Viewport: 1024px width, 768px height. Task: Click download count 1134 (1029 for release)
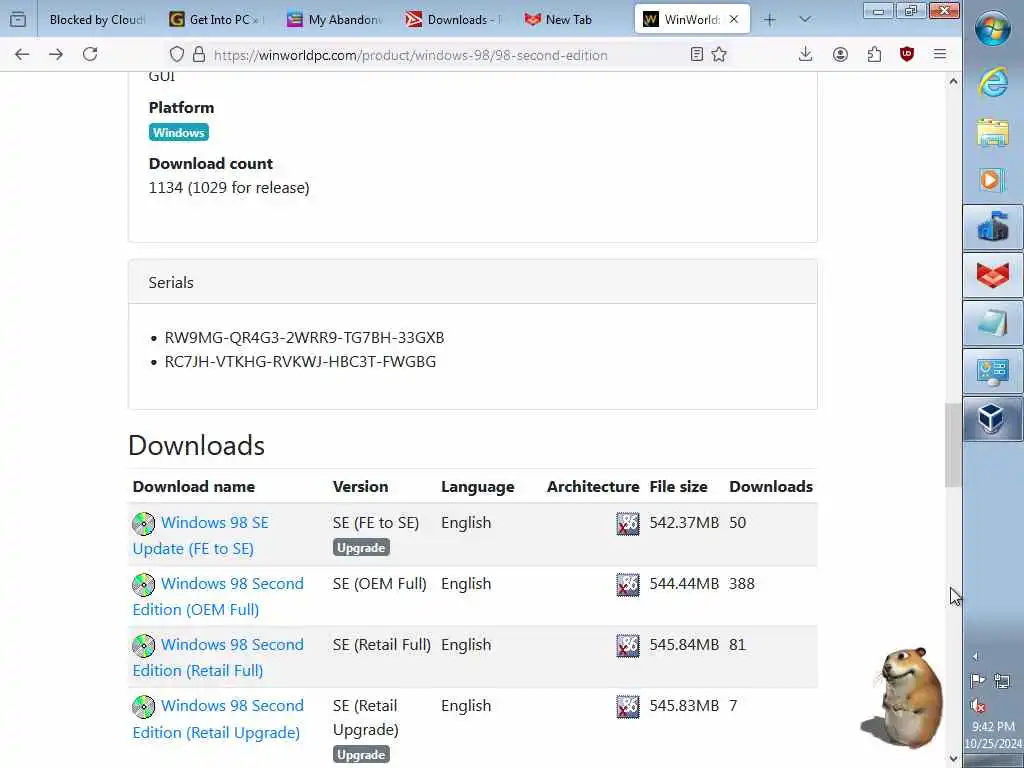[x=229, y=188]
